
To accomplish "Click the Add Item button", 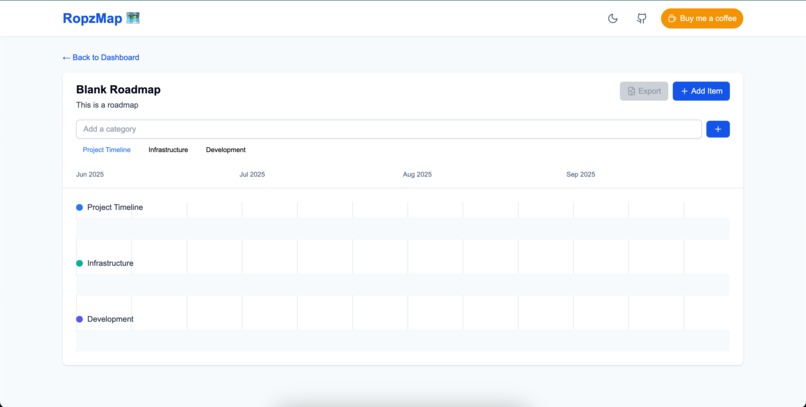I will click(701, 91).
